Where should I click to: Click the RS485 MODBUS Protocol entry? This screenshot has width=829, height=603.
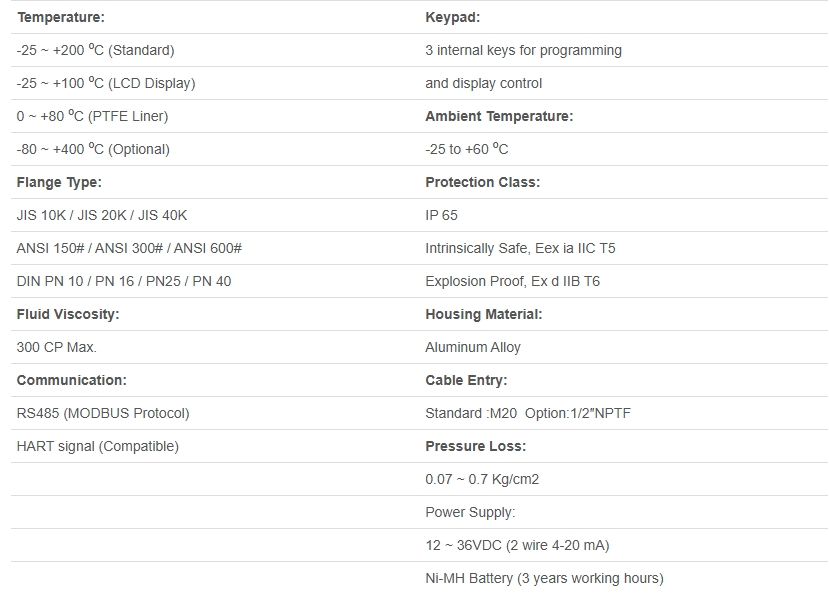[x=103, y=413]
